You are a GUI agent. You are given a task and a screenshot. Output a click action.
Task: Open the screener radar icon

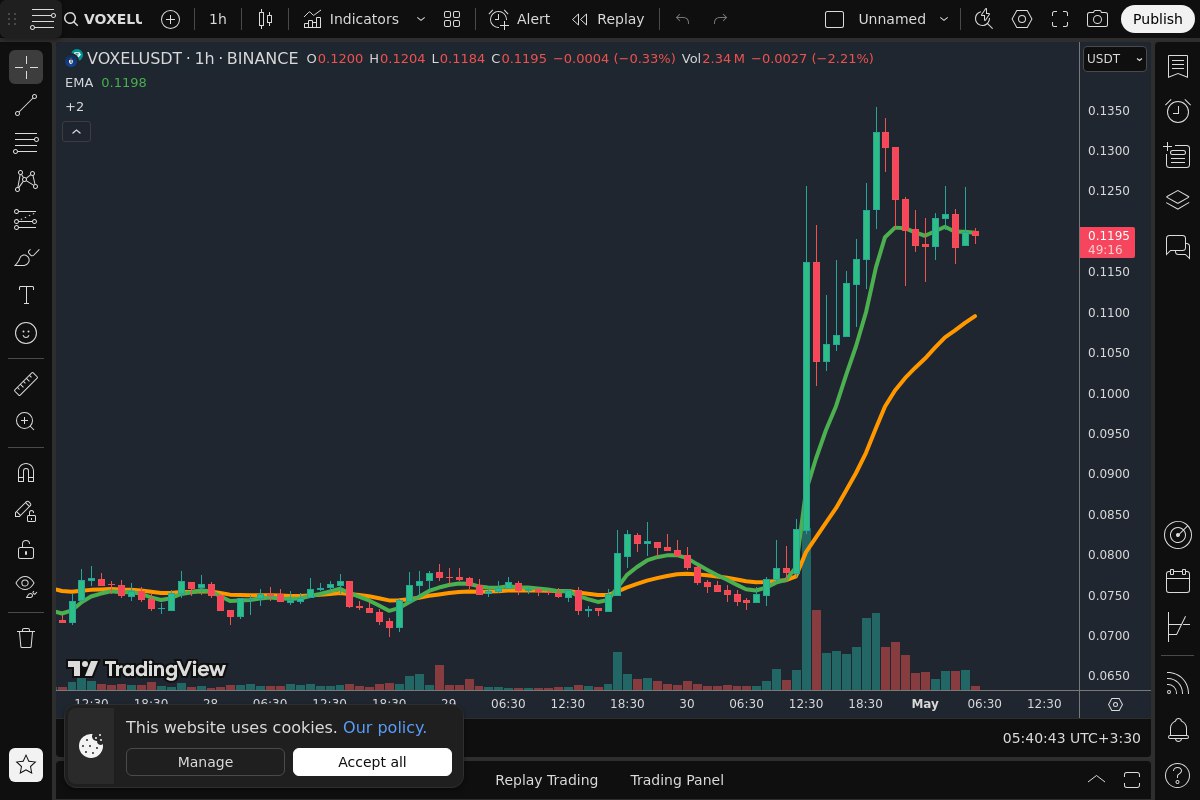(1177, 535)
